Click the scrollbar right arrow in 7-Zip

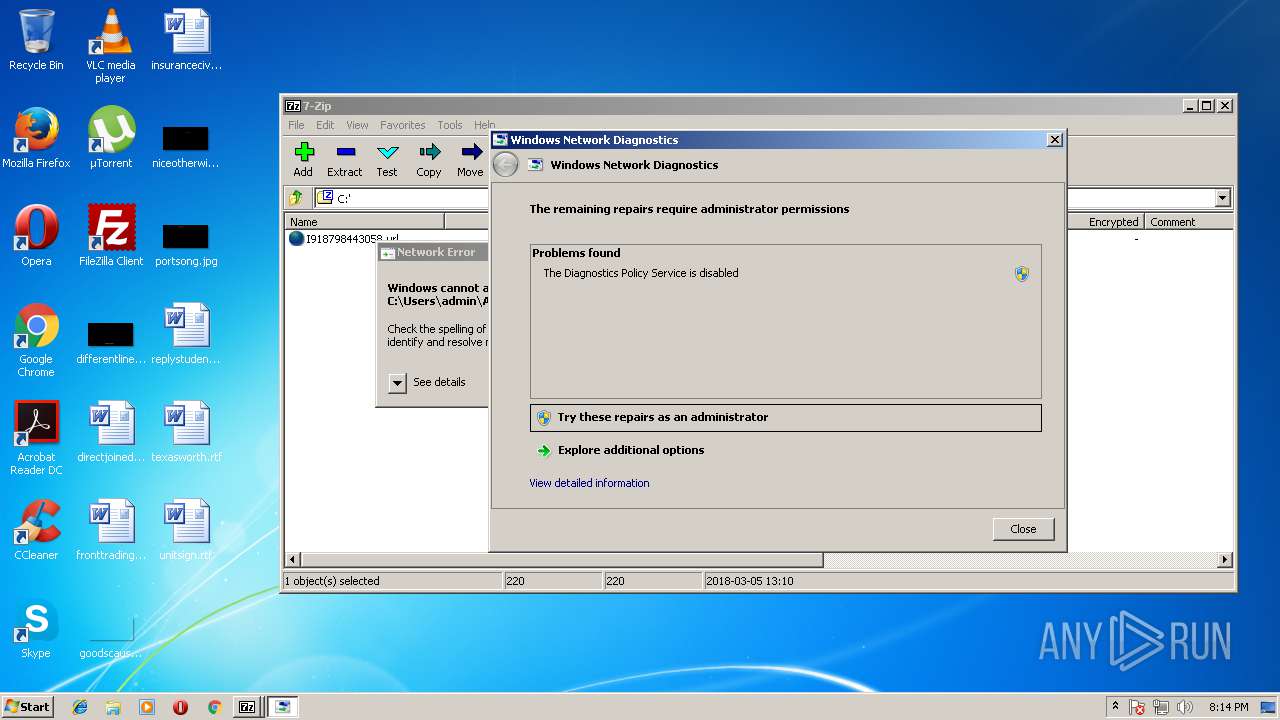coord(1225,560)
